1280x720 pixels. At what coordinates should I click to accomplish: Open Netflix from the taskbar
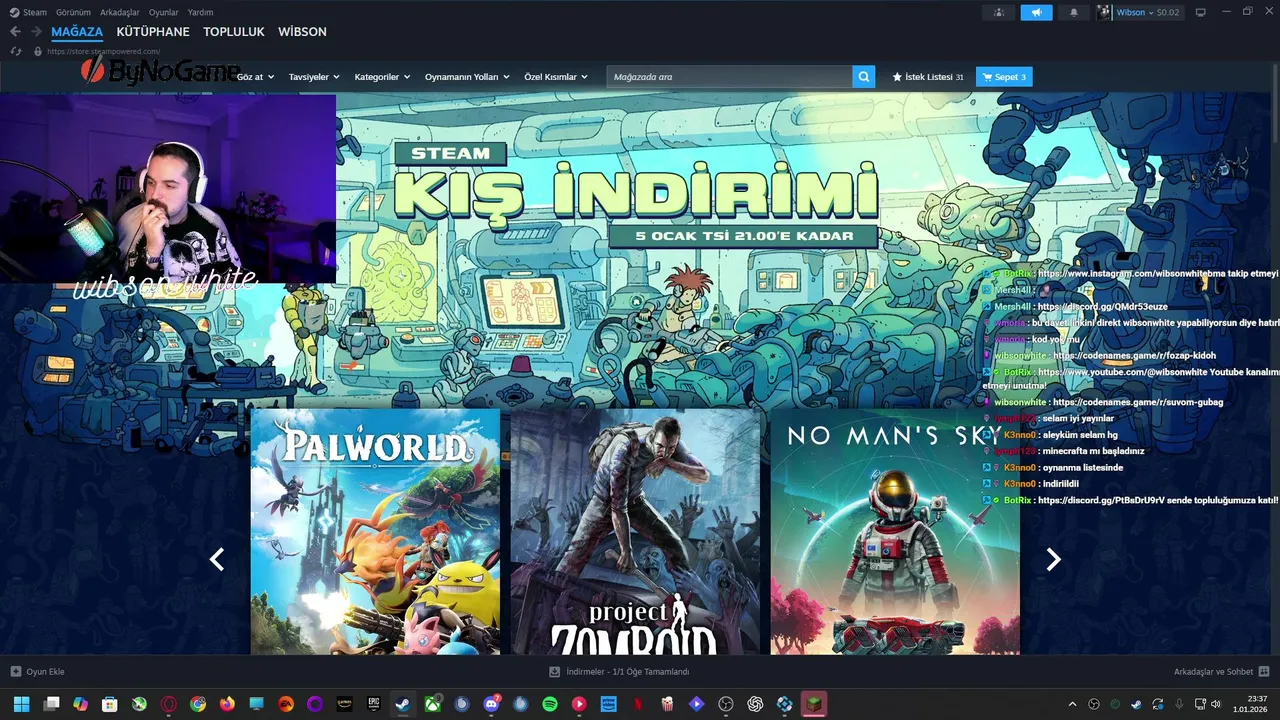pyautogui.click(x=638, y=704)
